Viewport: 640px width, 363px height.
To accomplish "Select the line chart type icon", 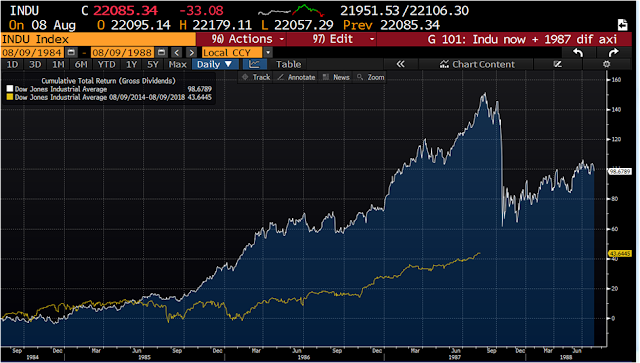I will [254, 64].
